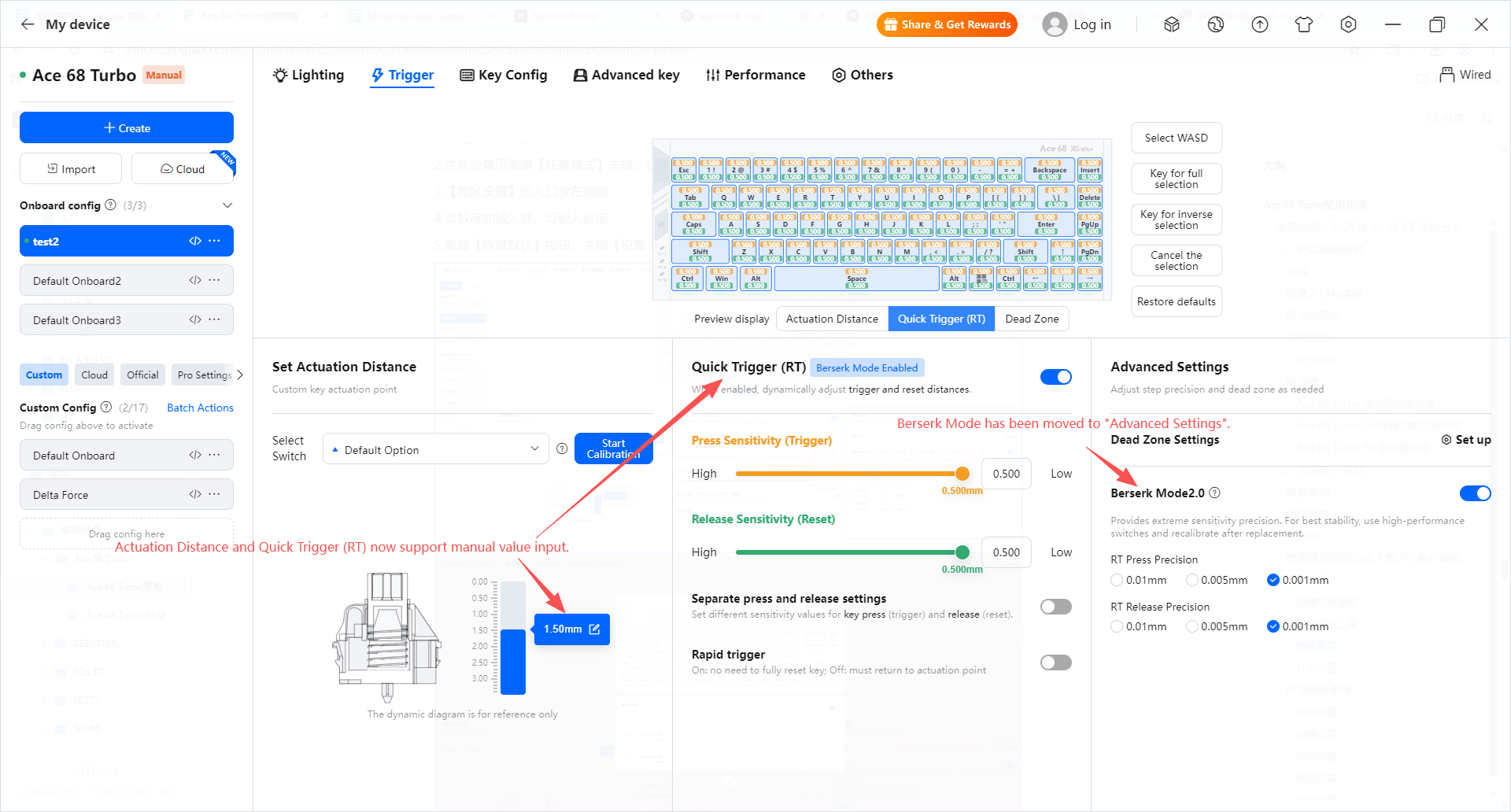Click the upload arrow circle icon
The height and width of the screenshot is (812, 1511).
[1260, 24]
